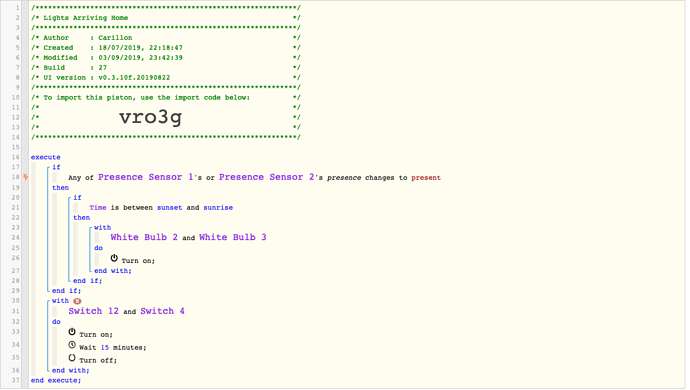Click the 'then' keyword on line 22

pyautogui.click(x=81, y=218)
